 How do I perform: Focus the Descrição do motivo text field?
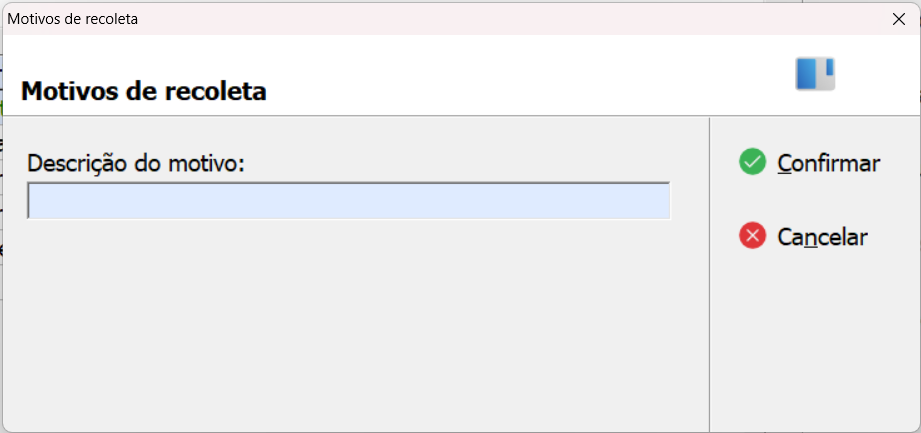[x=349, y=201]
